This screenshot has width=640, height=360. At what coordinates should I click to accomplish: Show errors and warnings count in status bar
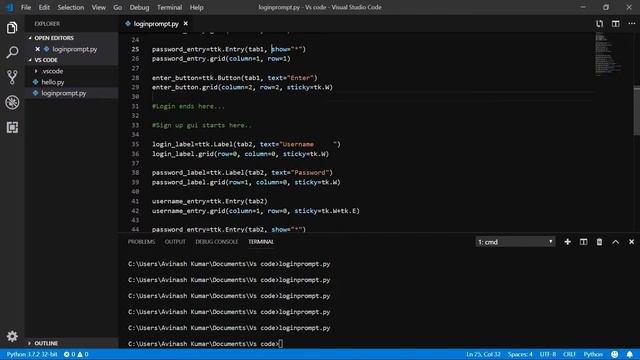click(x=76, y=354)
